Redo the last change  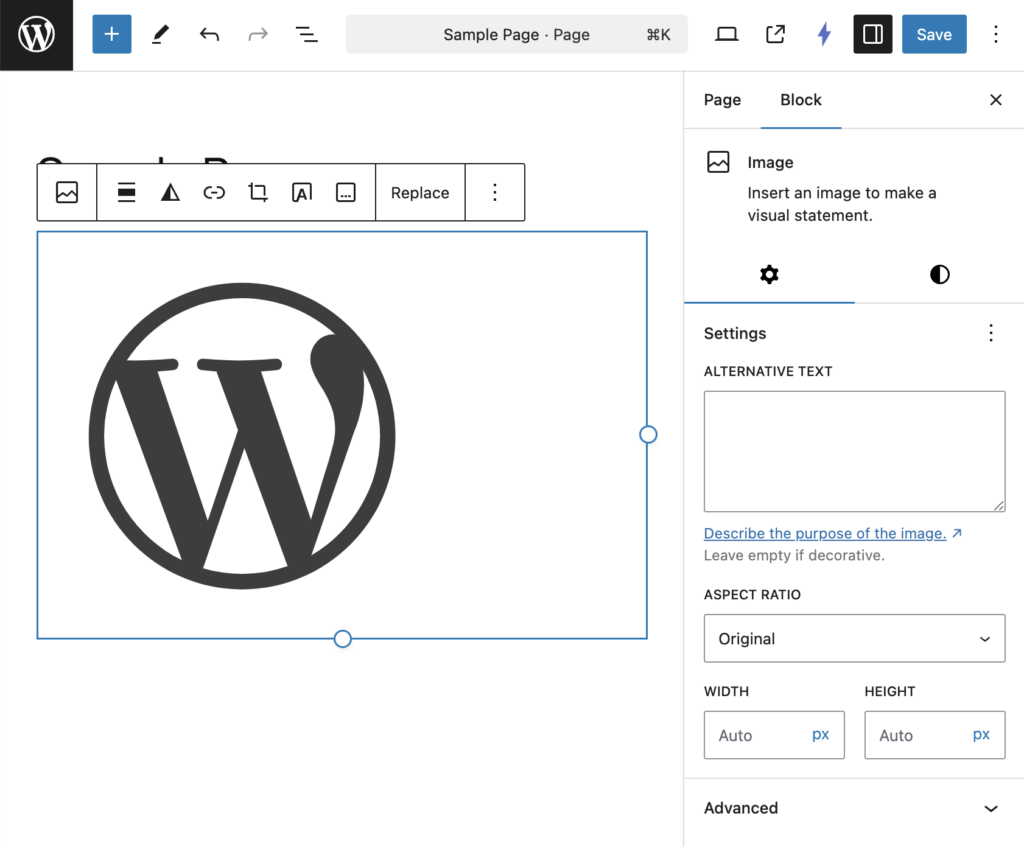tap(258, 34)
